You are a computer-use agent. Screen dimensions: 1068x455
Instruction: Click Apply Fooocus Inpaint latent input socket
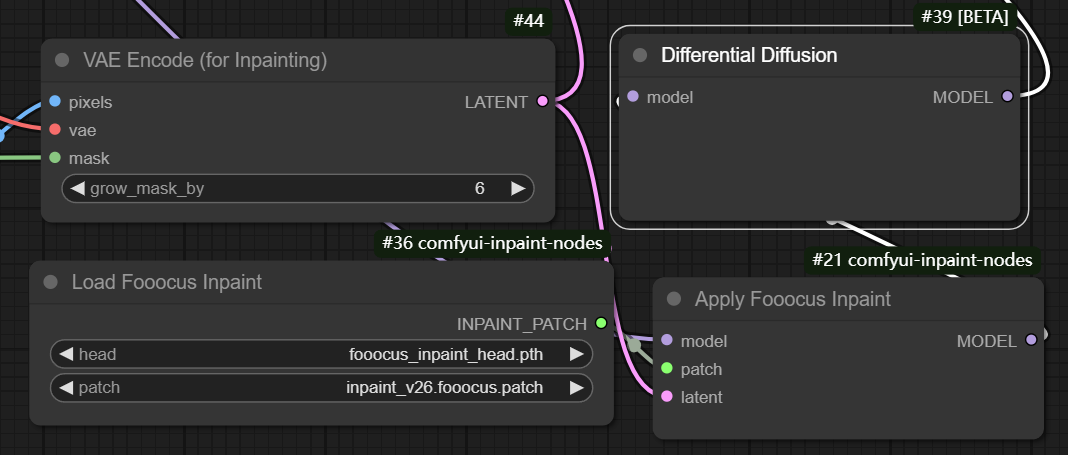pyautogui.click(x=667, y=397)
